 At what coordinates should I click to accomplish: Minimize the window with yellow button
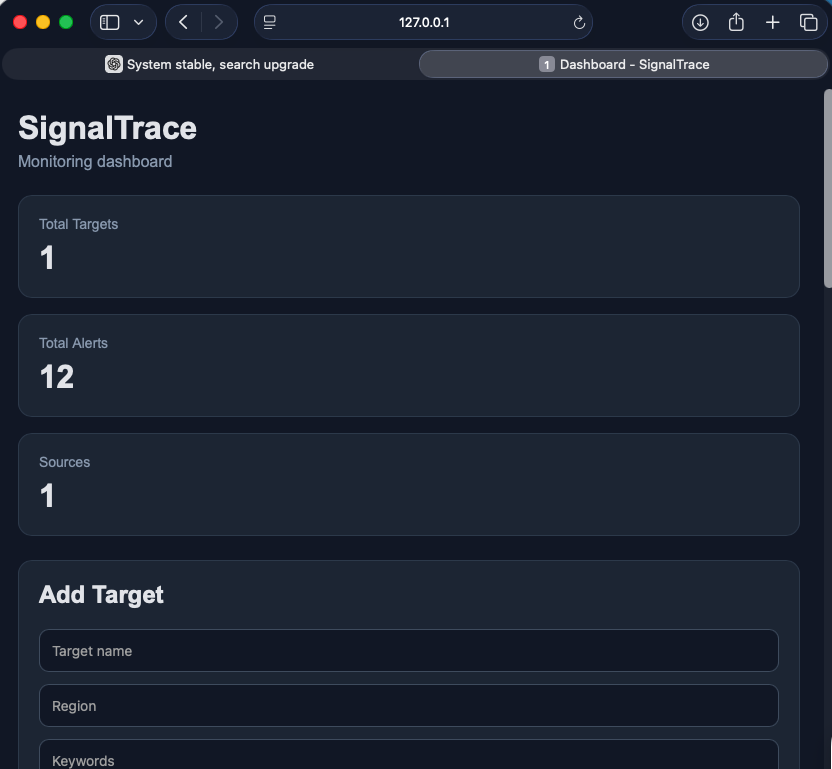pos(43,22)
